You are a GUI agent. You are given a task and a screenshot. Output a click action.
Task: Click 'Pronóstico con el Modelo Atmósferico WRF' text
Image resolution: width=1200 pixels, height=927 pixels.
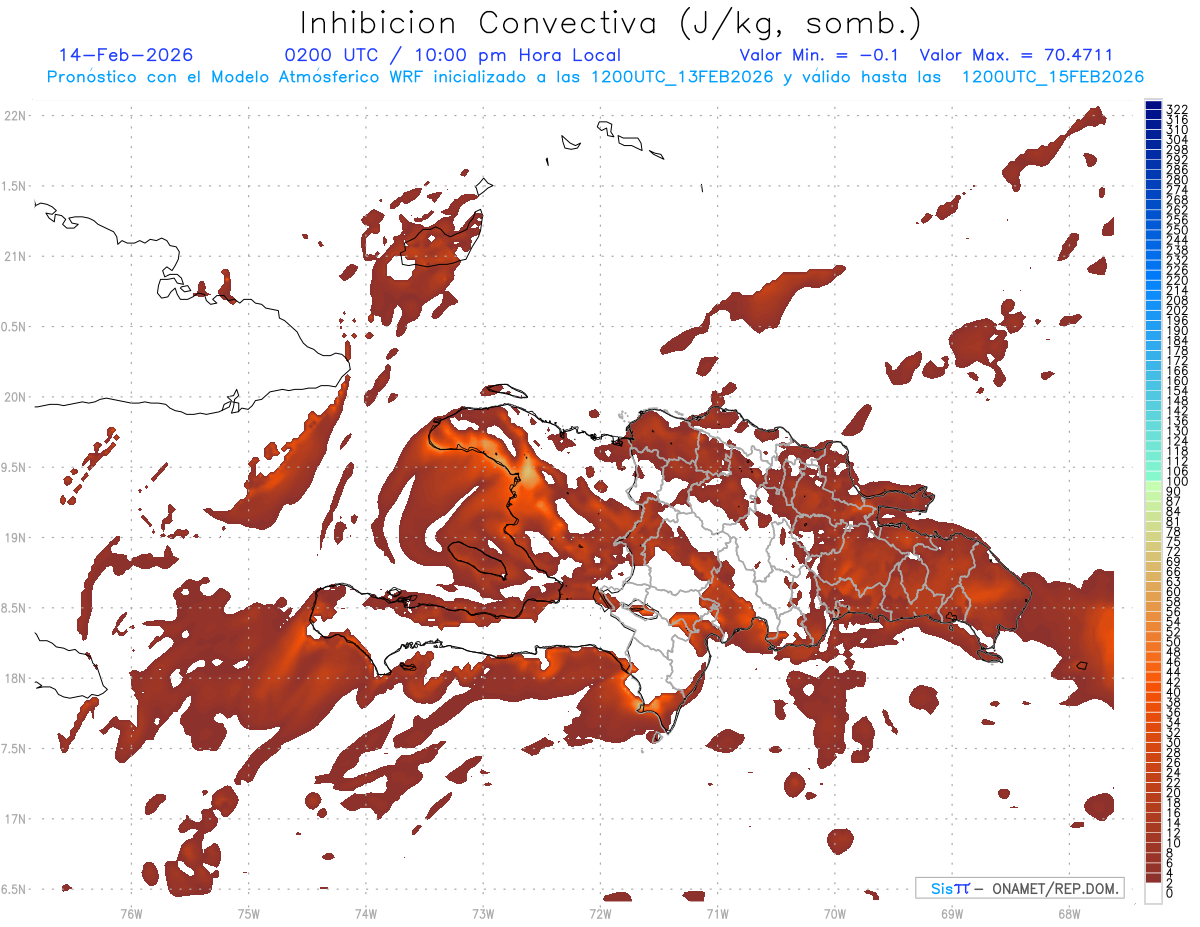pyautogui.click(x=236, y=77)
